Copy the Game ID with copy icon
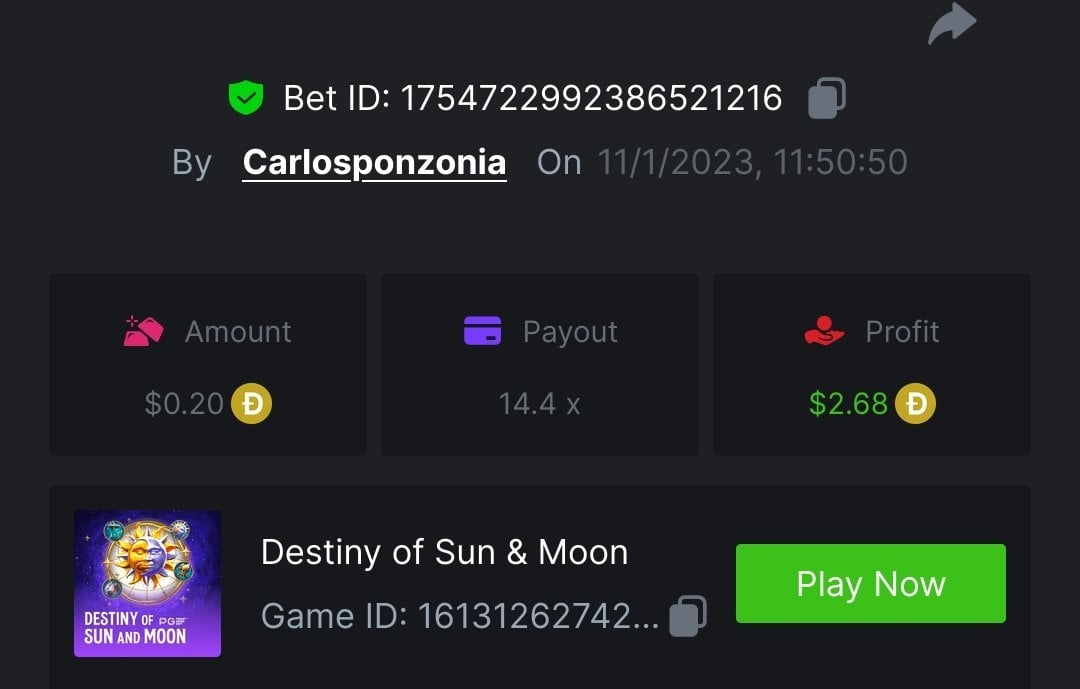Viewport: 1080px width, 689px height. pos(688,615)
